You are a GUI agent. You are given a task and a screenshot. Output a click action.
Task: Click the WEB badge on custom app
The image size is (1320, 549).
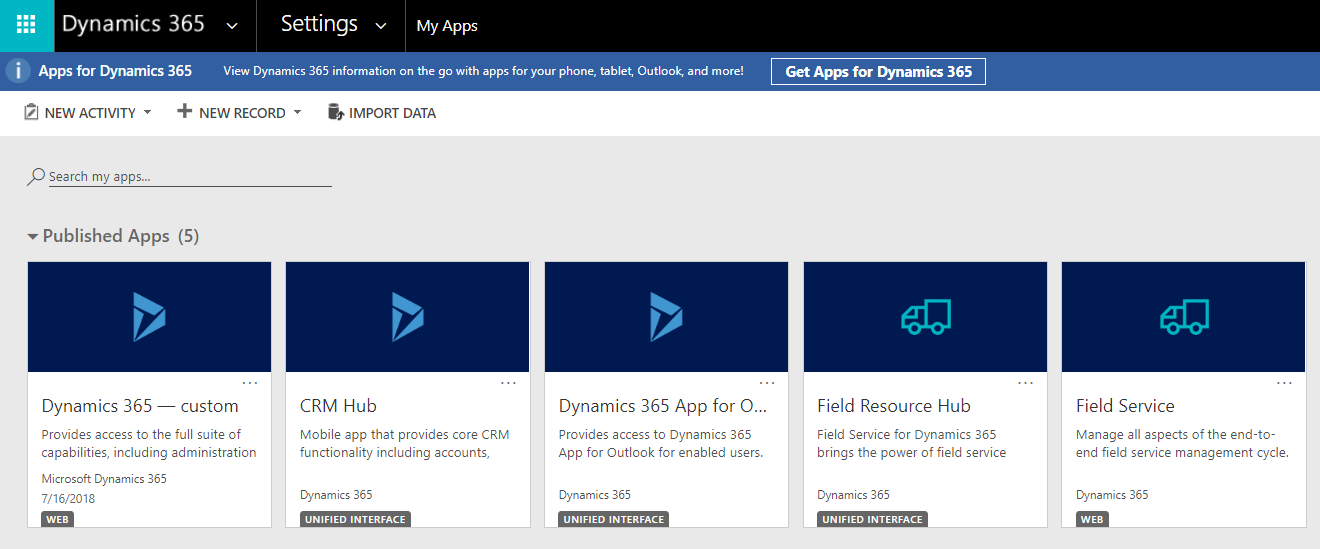[x=58, y=520]
